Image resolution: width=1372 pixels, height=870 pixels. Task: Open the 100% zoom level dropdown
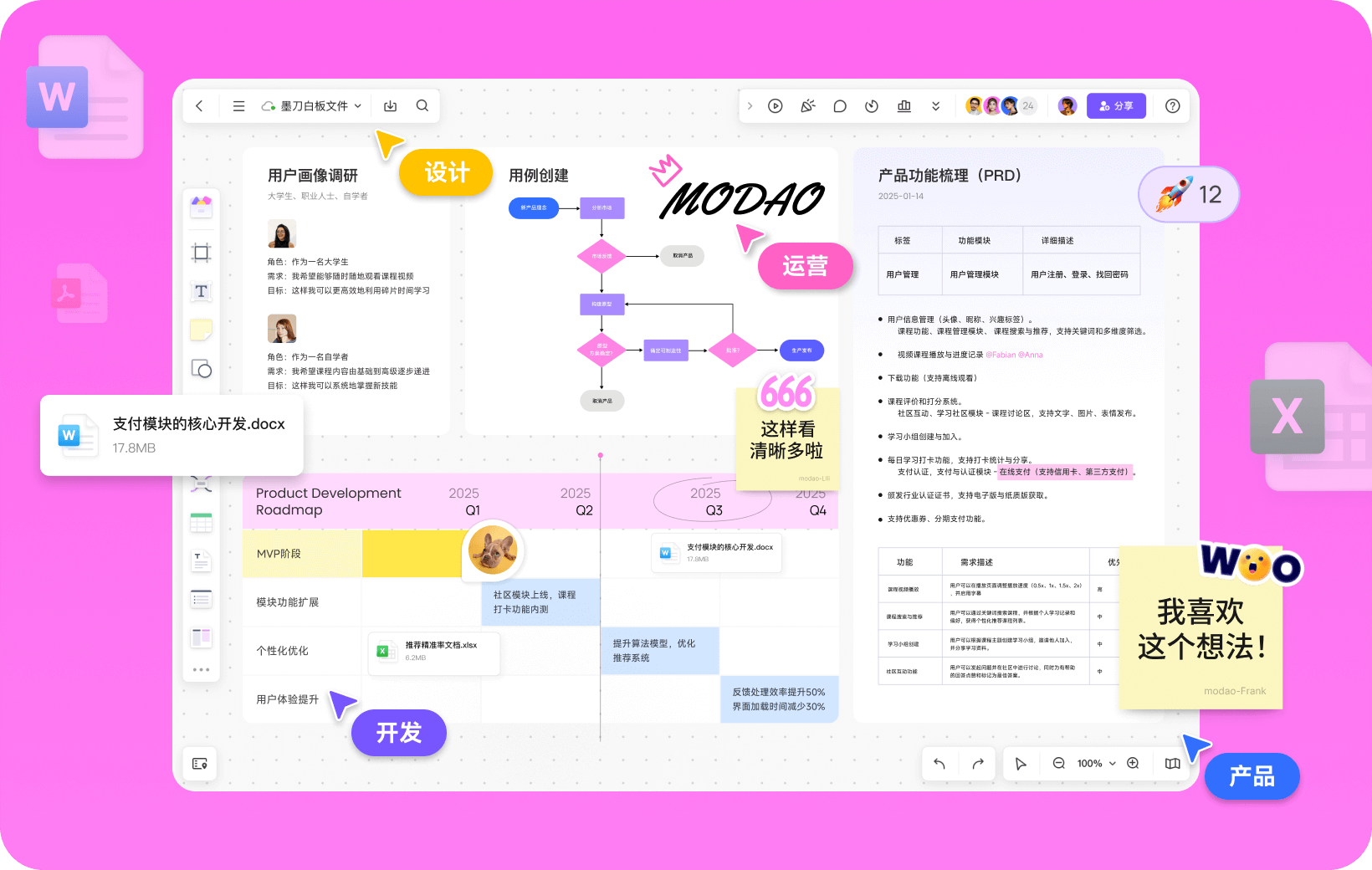pyautogui.click(x=1097, y=763)
